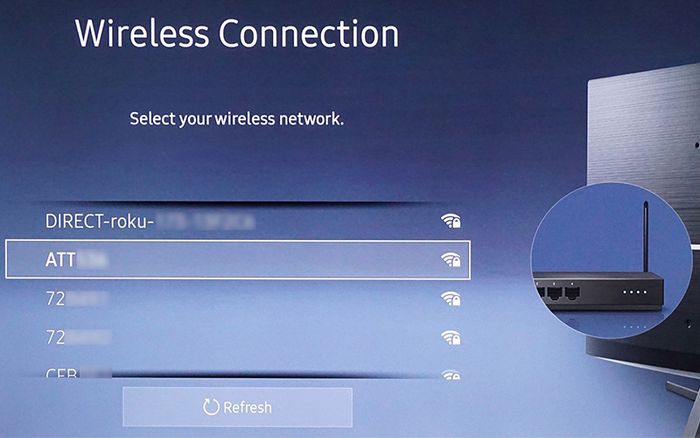The image size is (700, 438).
Task: Click the Refresh button
Action: 238,407
